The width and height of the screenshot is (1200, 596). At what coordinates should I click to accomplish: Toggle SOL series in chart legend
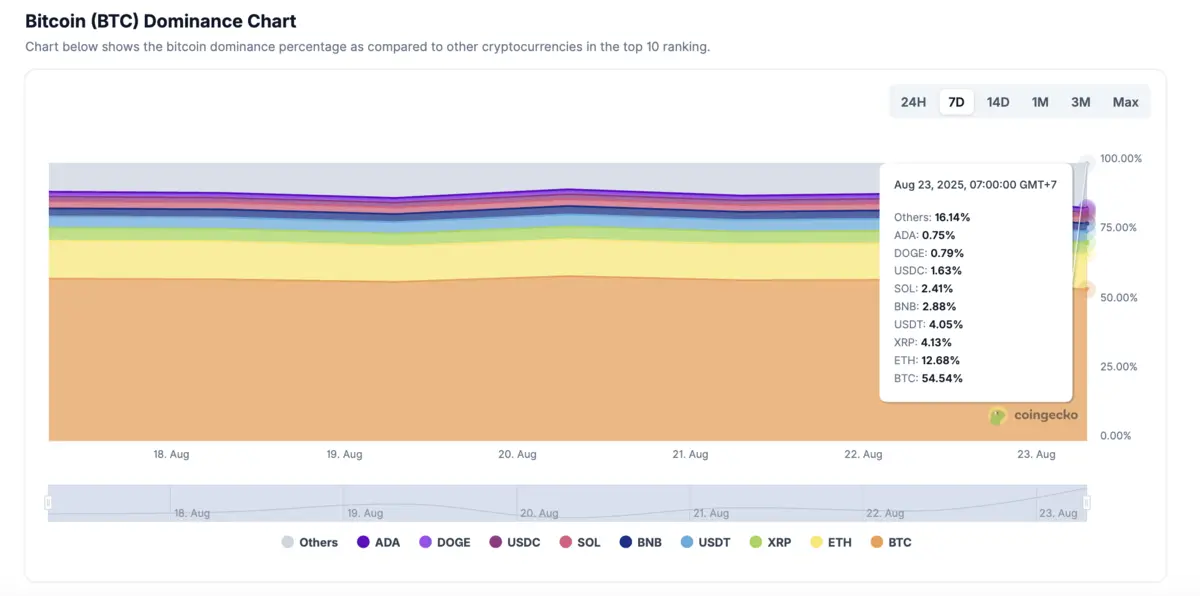tap(580, 542)
